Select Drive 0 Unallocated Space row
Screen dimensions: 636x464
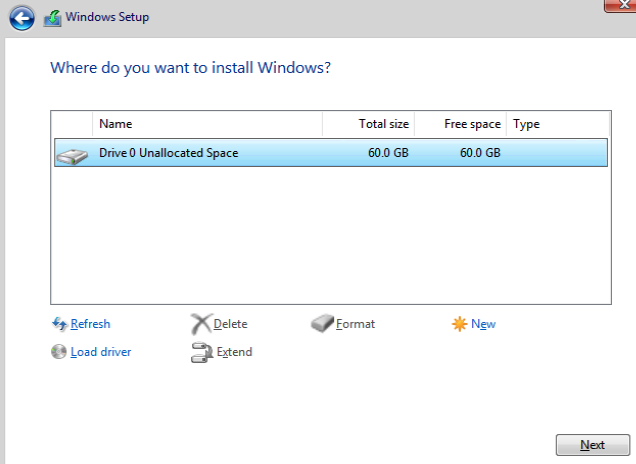[330, 153]
